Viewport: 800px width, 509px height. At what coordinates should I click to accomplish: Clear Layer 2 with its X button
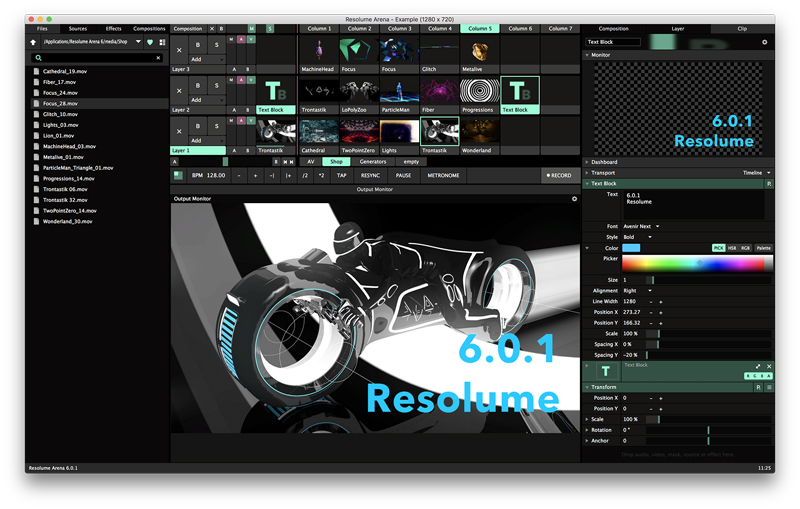coord(179,91)
